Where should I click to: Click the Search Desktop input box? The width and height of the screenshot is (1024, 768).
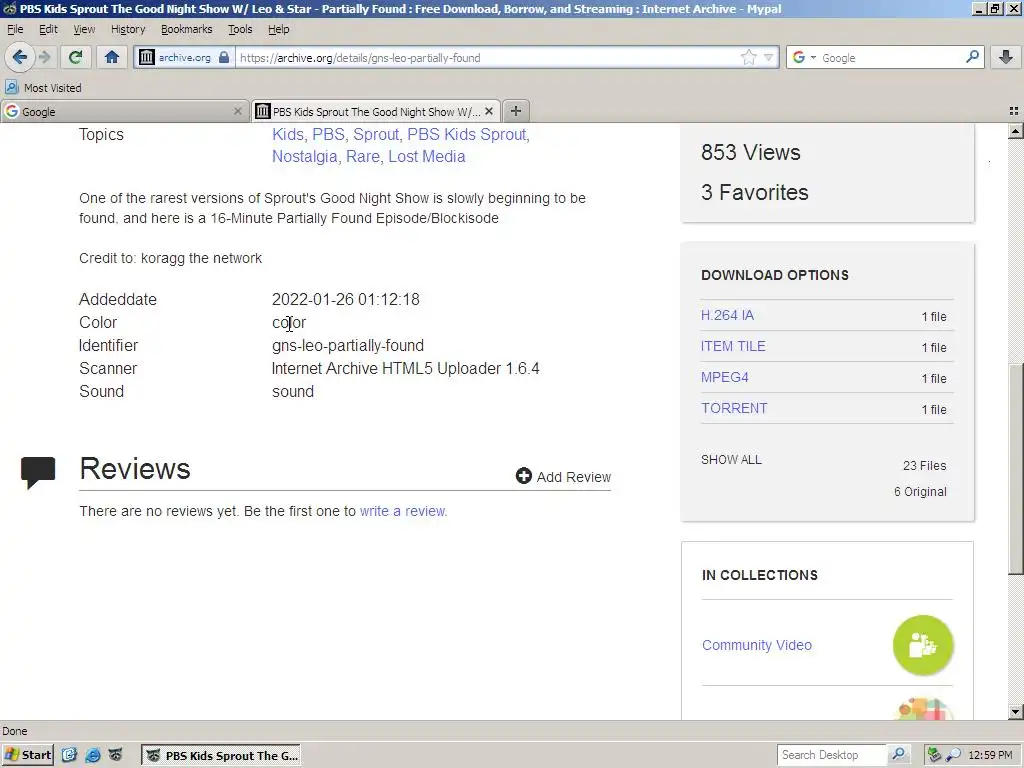[x=831, y=755]
